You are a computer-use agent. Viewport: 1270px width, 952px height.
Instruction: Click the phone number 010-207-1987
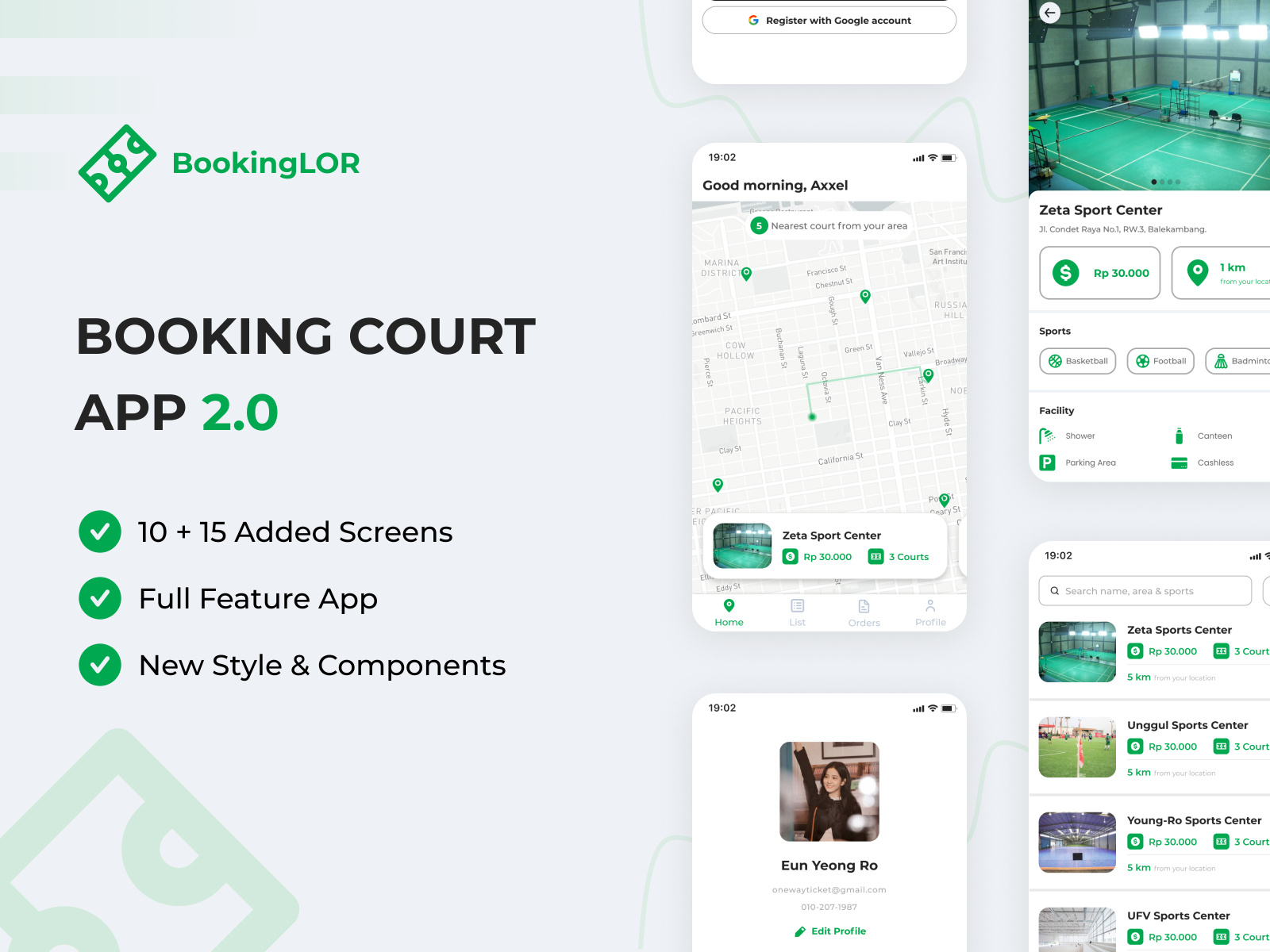pos(829,908)
